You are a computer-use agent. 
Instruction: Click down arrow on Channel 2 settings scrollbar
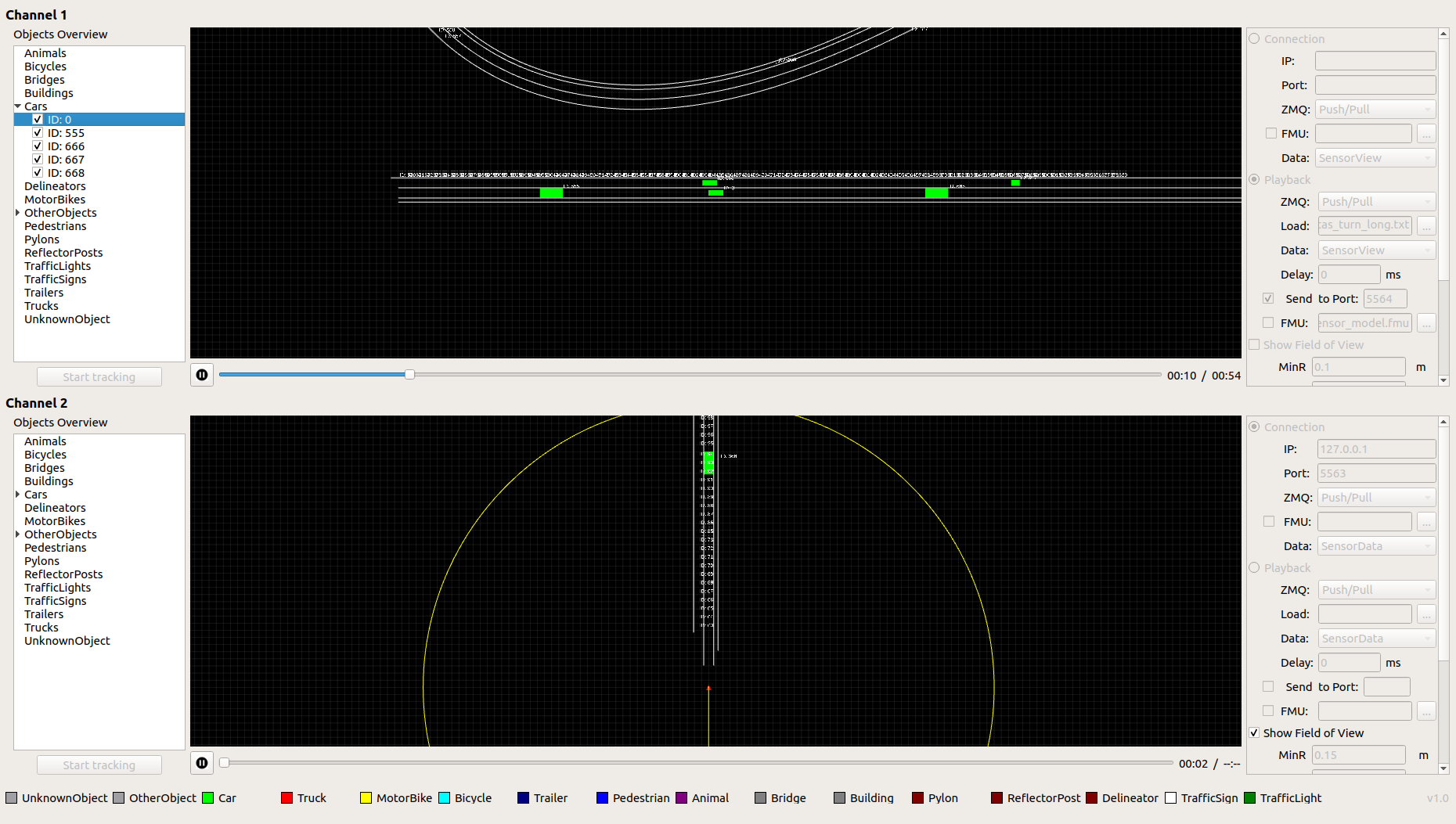pos(1443,768)
